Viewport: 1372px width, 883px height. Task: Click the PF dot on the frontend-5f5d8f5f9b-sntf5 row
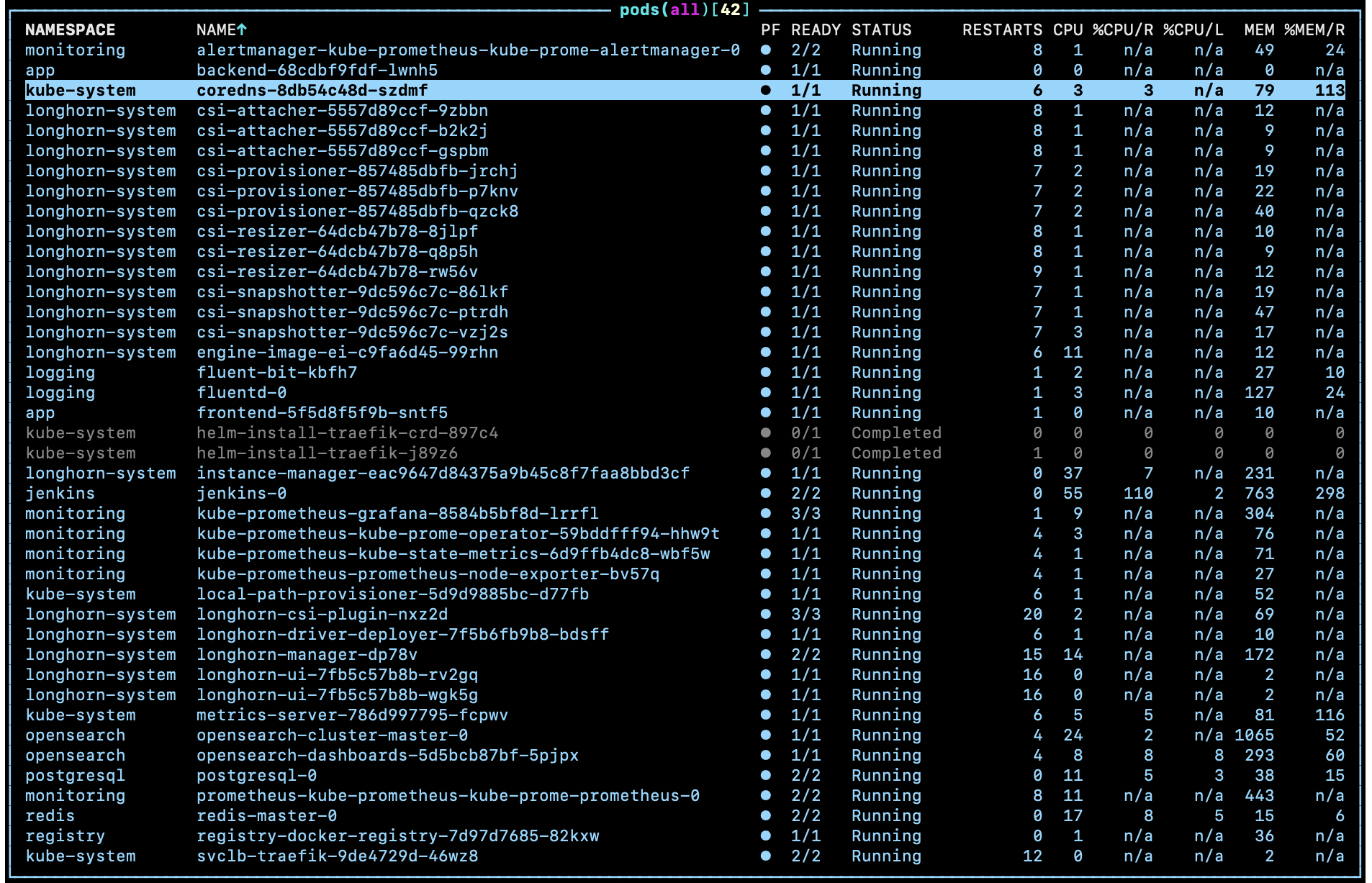766,412
